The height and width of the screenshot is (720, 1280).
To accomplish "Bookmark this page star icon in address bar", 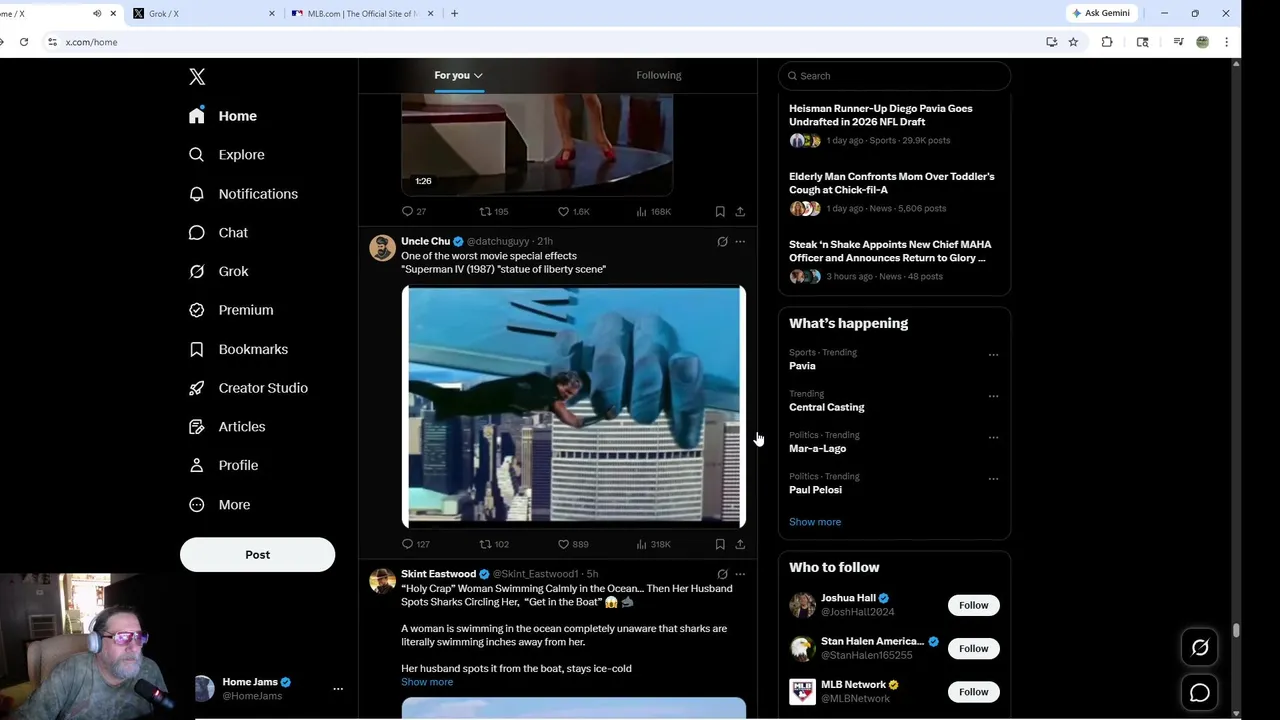I will click(x=1073, y=42).
